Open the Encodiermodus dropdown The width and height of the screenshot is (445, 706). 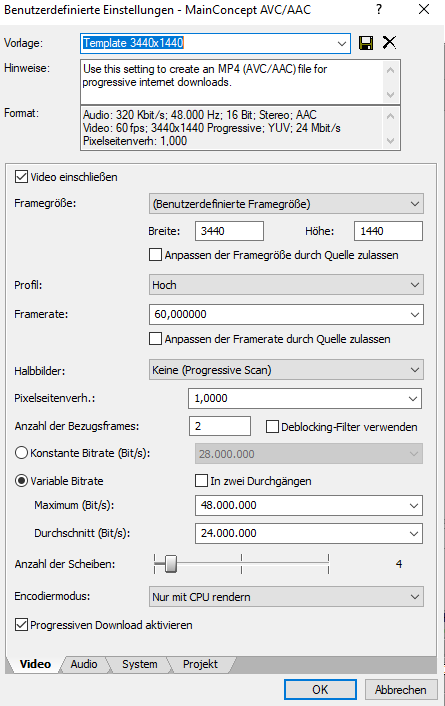pos(286,597)
